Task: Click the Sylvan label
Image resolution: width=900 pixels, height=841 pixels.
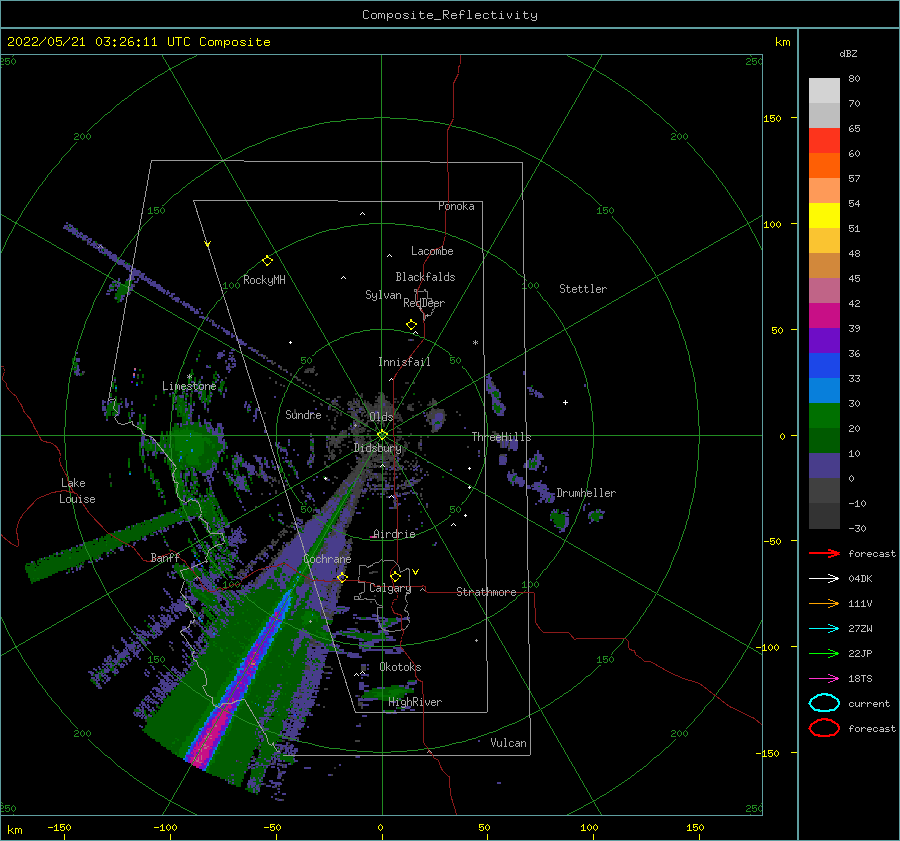Action: (383, 295)
